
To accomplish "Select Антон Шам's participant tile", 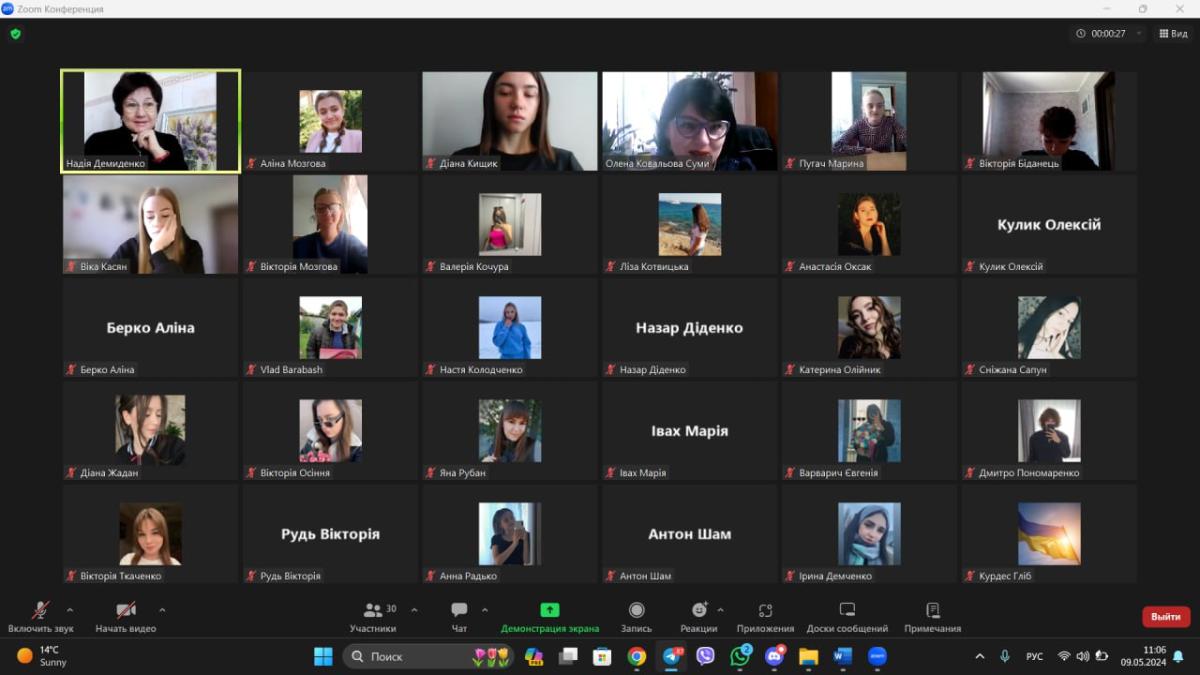I will (x=689, y=533).
